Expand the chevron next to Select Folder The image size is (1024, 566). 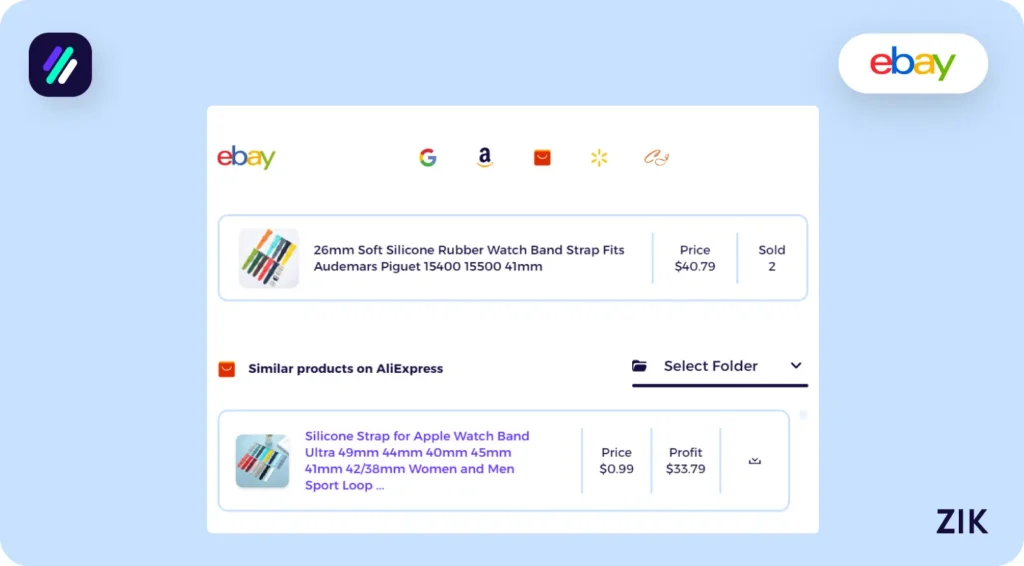coord(796,366)
